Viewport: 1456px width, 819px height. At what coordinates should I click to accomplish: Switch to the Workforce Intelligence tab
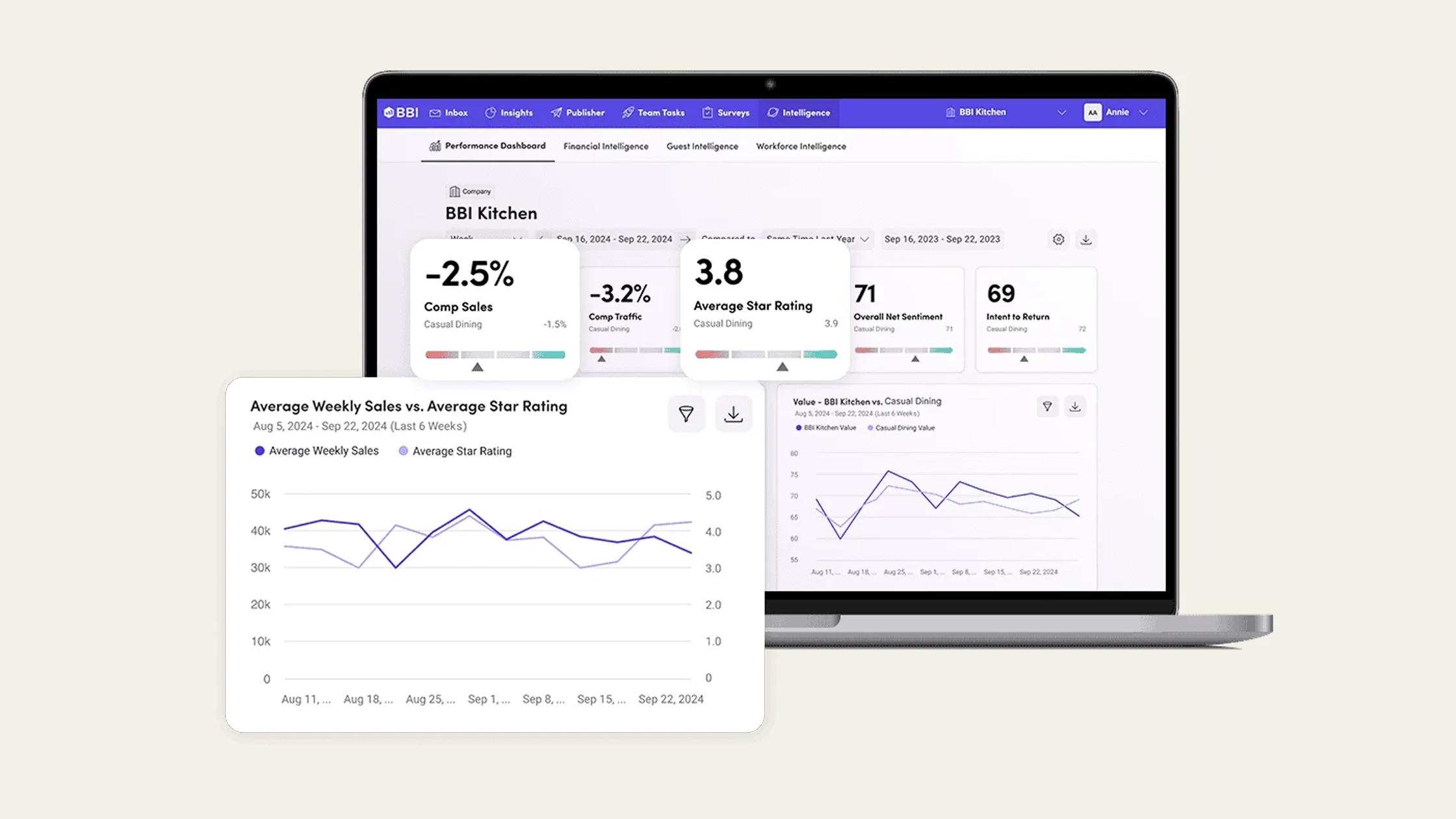[801, 146]
